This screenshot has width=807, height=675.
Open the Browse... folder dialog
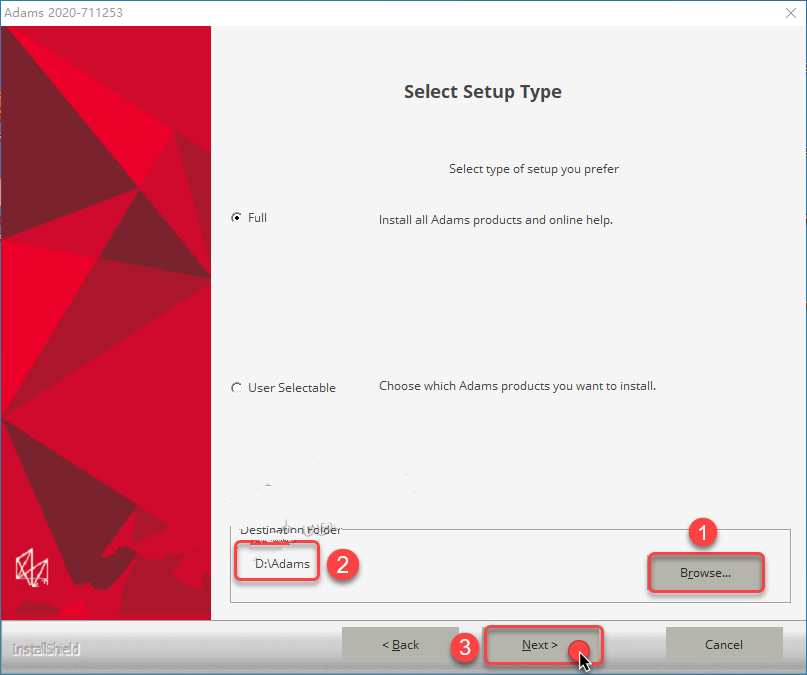pyautogui.click(x=706, y=573)
